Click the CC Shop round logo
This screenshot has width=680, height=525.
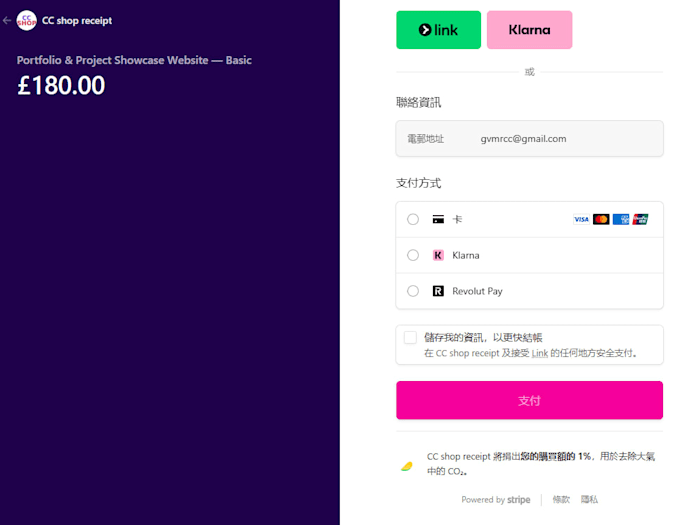point(26,20)
